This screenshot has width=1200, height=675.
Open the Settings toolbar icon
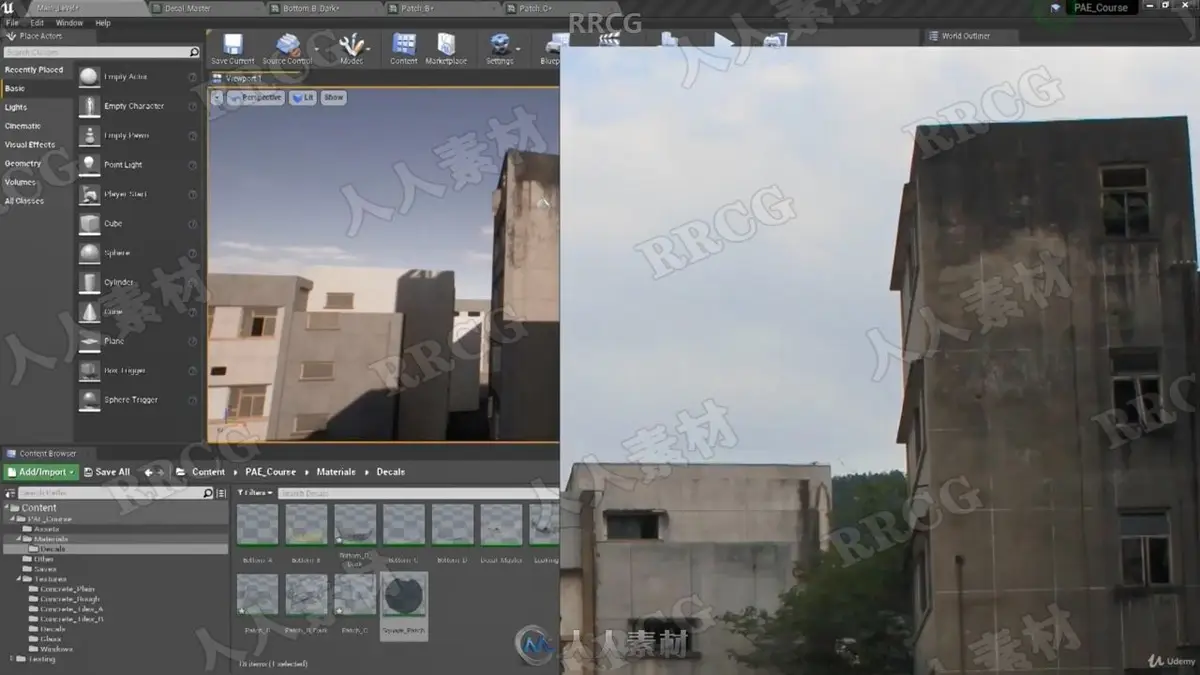499,45
